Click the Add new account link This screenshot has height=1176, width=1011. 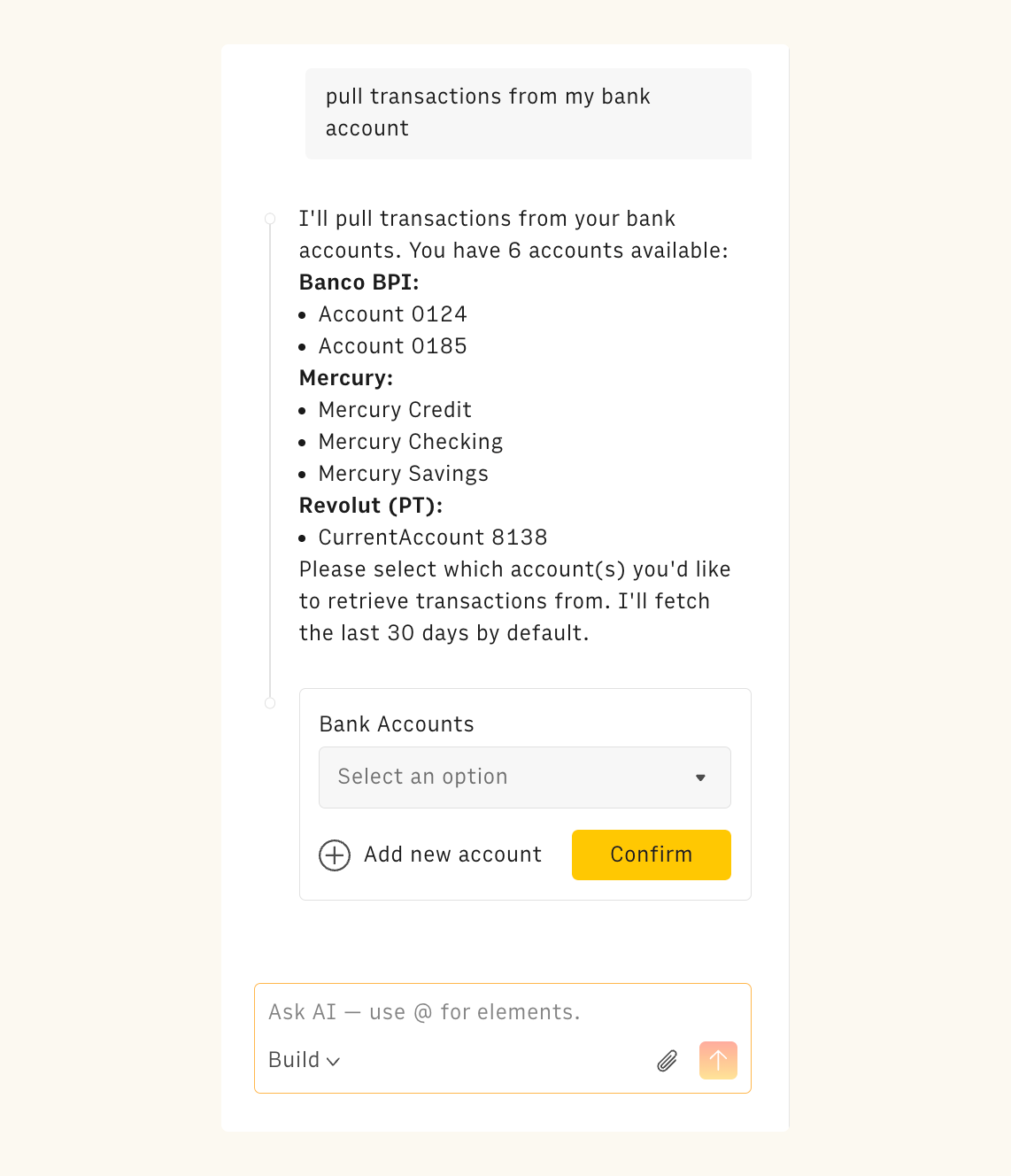pyautogui.click(x=452, y=855)
